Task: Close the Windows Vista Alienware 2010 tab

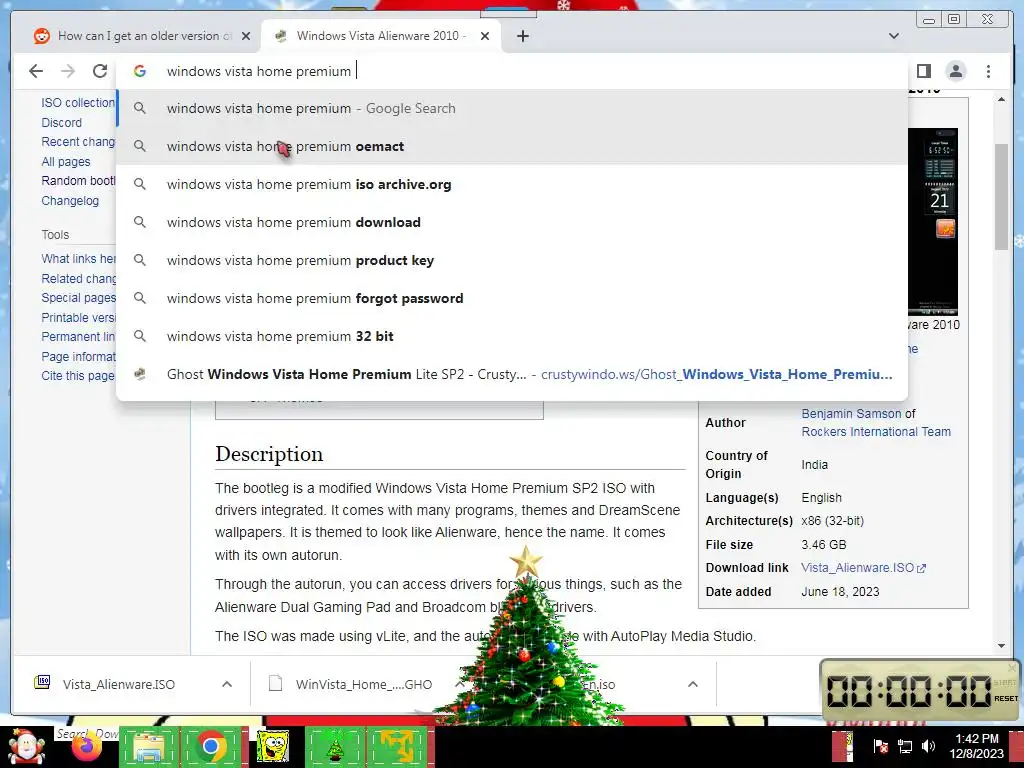Action: tap(485, 36)
